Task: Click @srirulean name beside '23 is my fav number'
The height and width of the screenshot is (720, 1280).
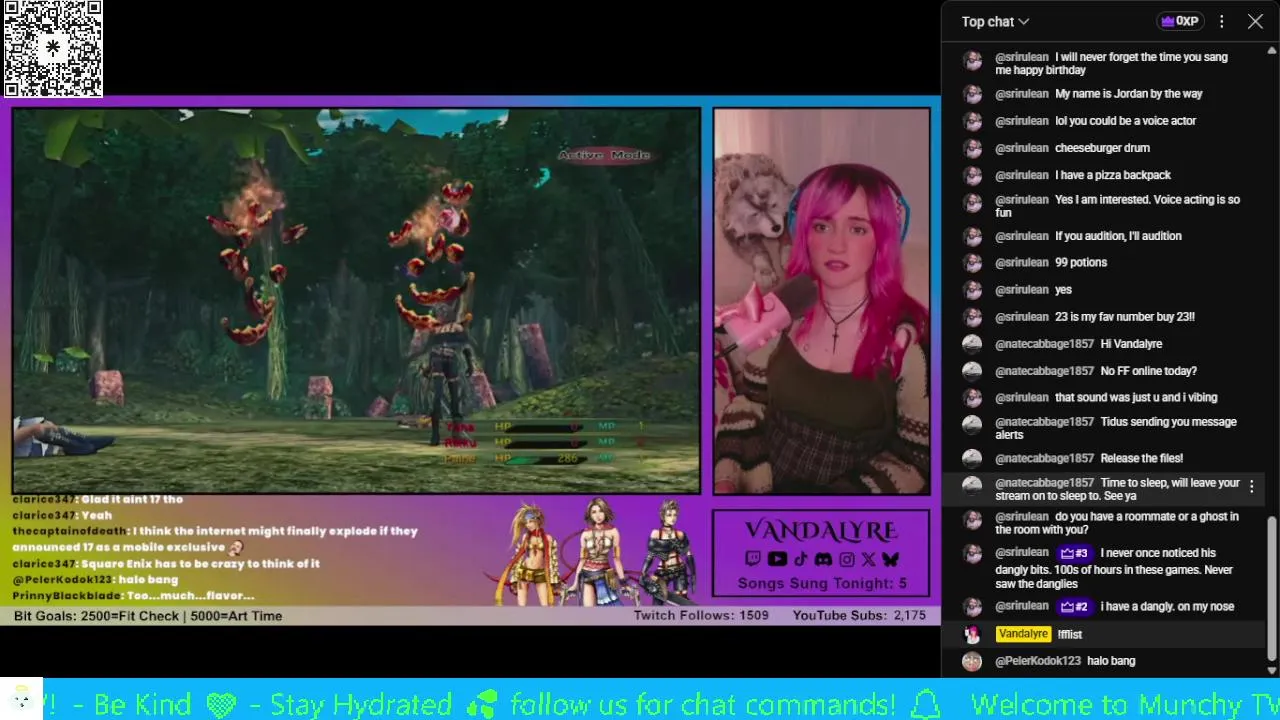Action: pos(1022,317)
